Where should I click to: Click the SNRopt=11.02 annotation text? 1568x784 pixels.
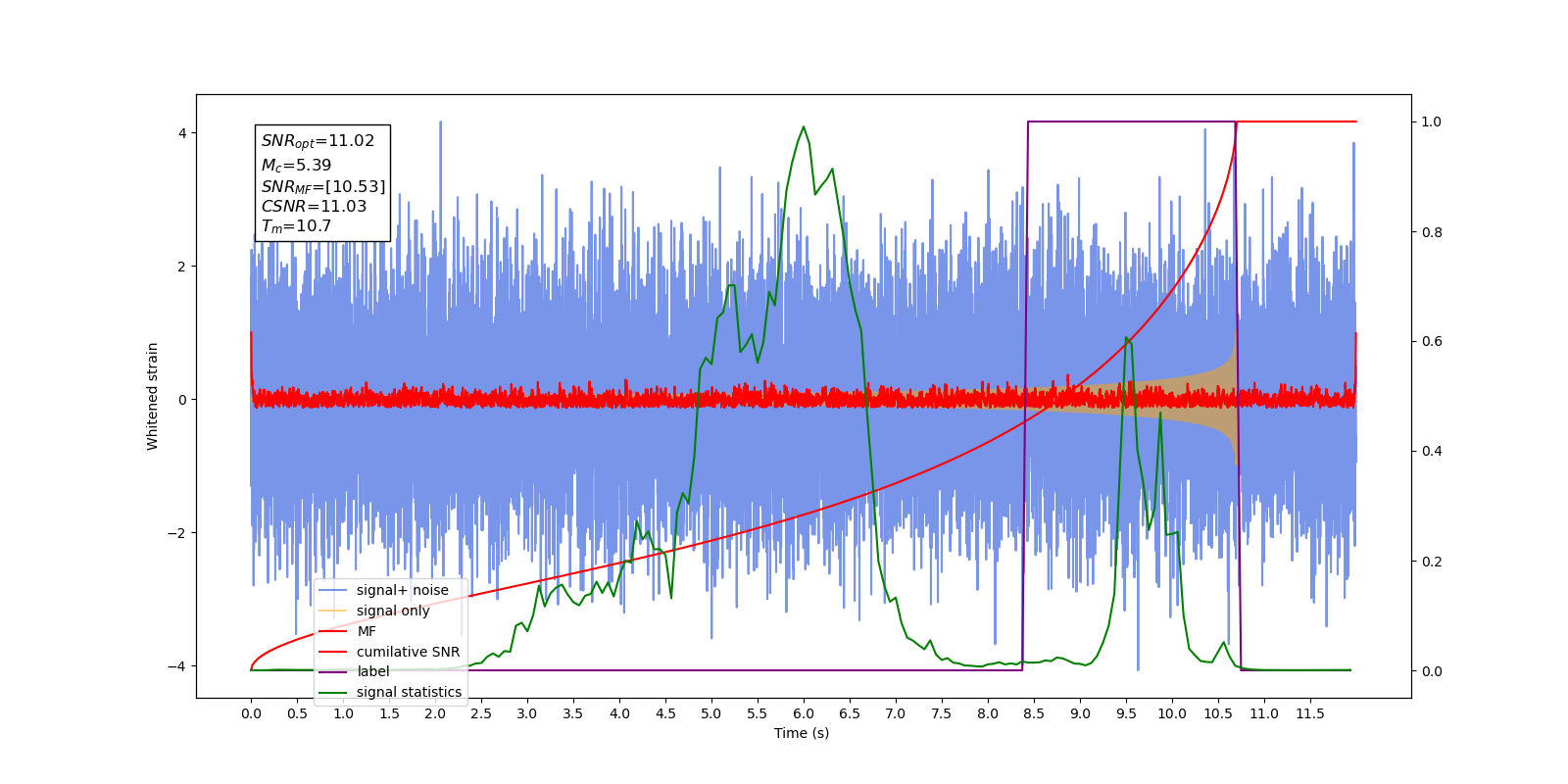pos(318,141)
